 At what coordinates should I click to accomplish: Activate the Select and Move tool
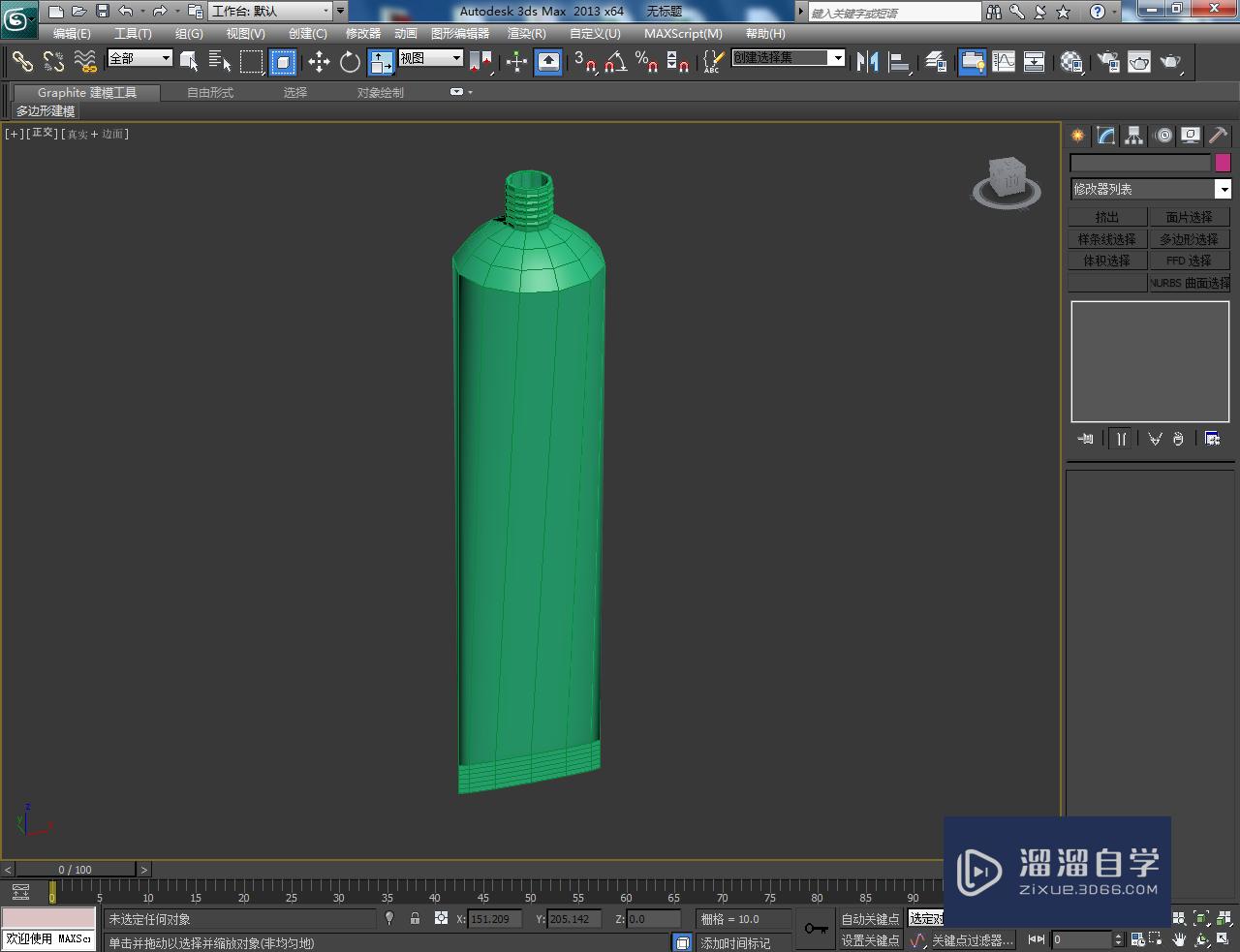319,62
